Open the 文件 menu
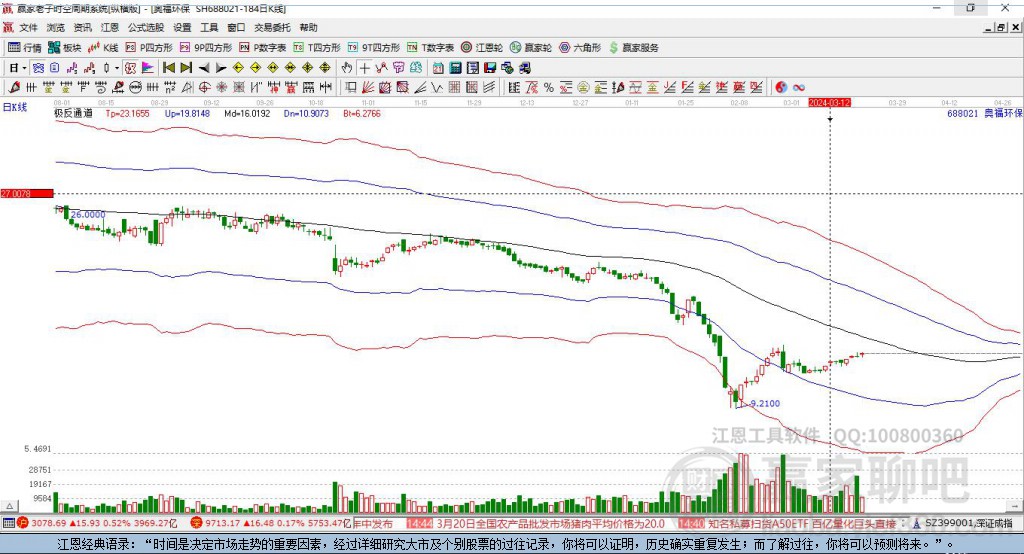Screen dimensions: 1024x554 tap(29, 27)
